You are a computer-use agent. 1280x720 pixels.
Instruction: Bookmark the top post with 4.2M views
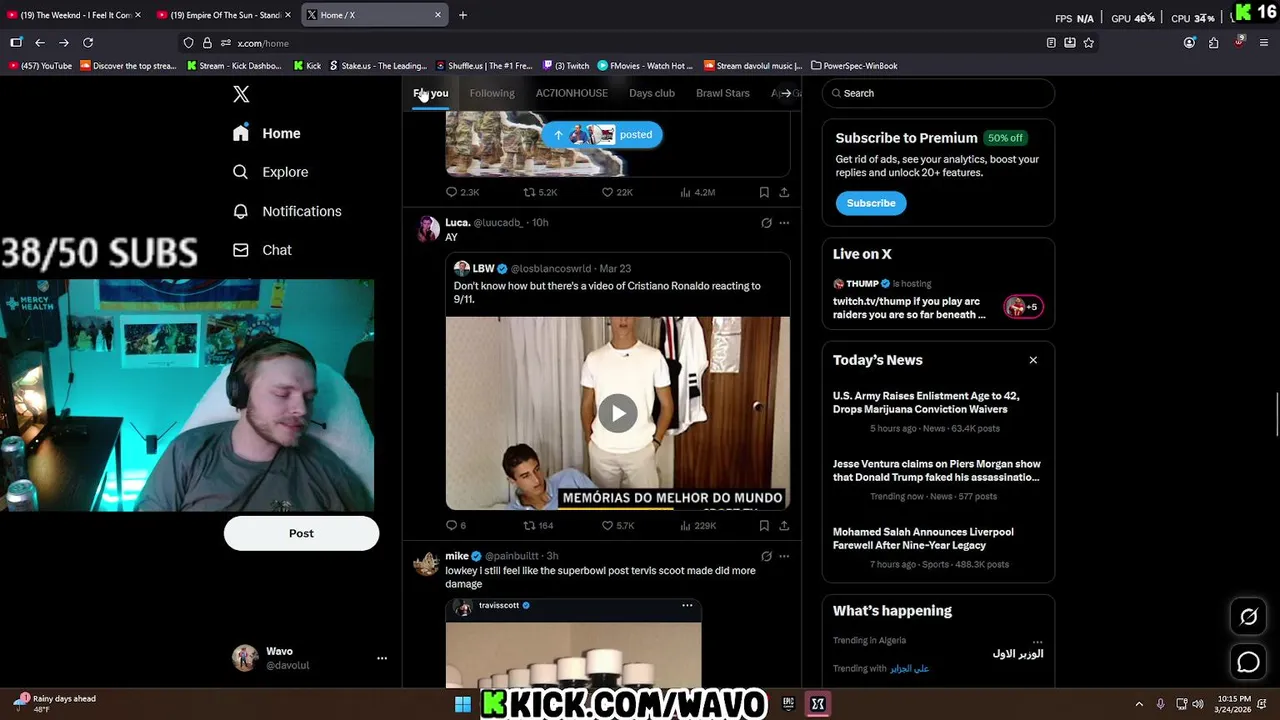click(x=764, y=192)
